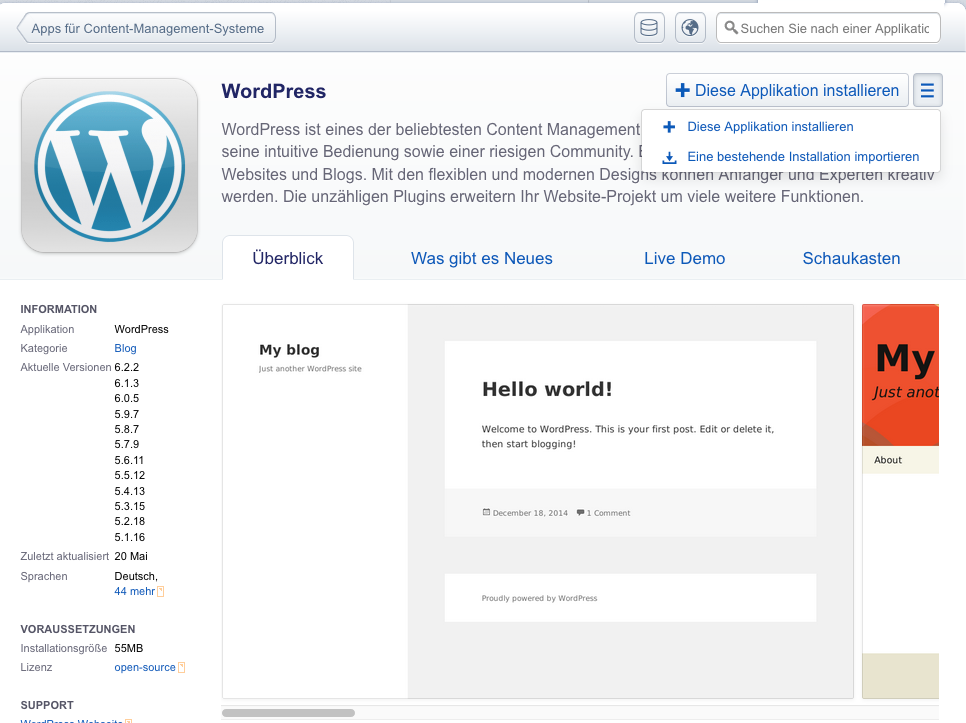Click the external link icon beside open-source

[x=182, y=668]
